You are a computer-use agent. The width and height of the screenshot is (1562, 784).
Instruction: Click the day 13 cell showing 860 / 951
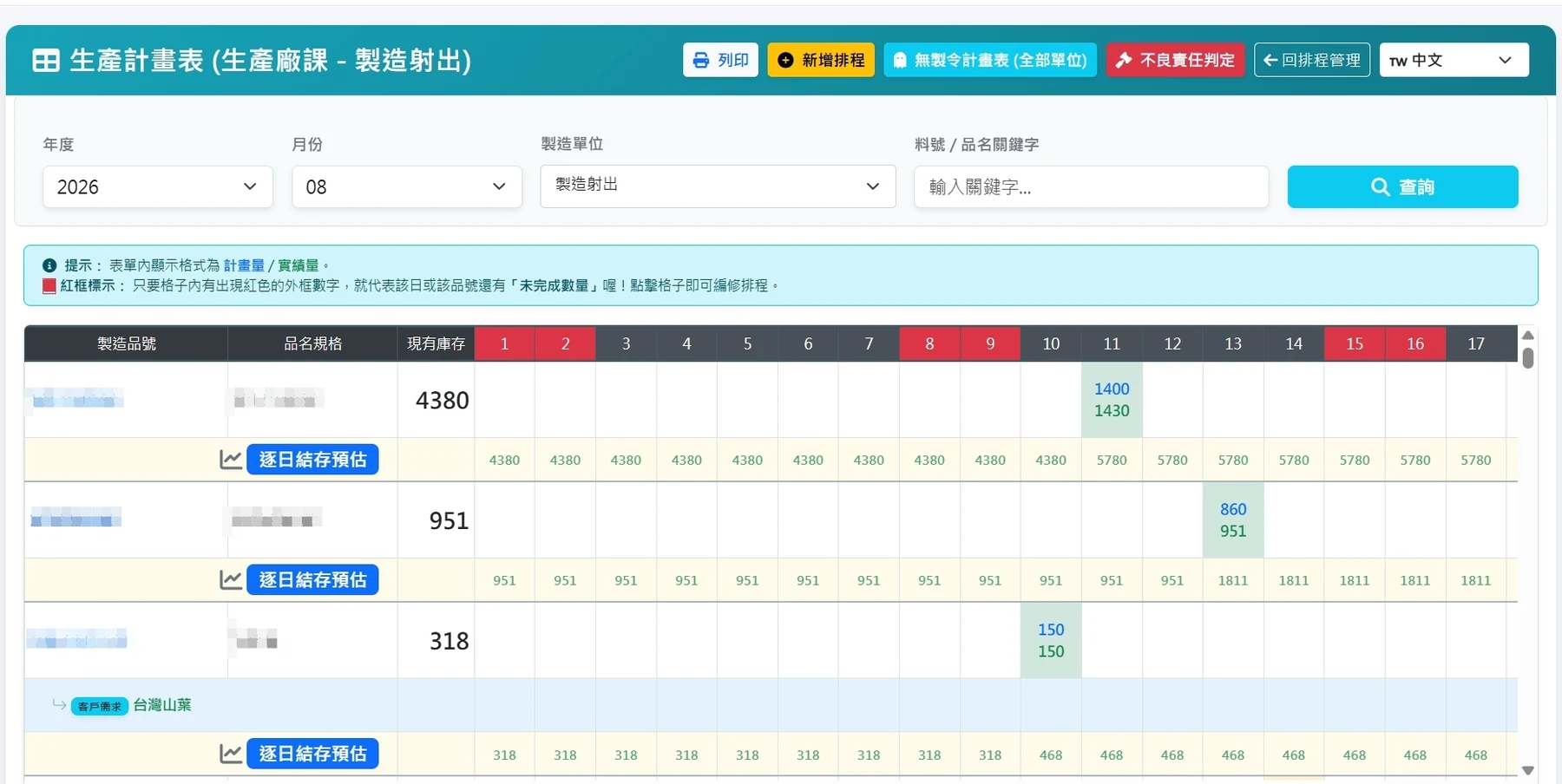pos(1233,520)
